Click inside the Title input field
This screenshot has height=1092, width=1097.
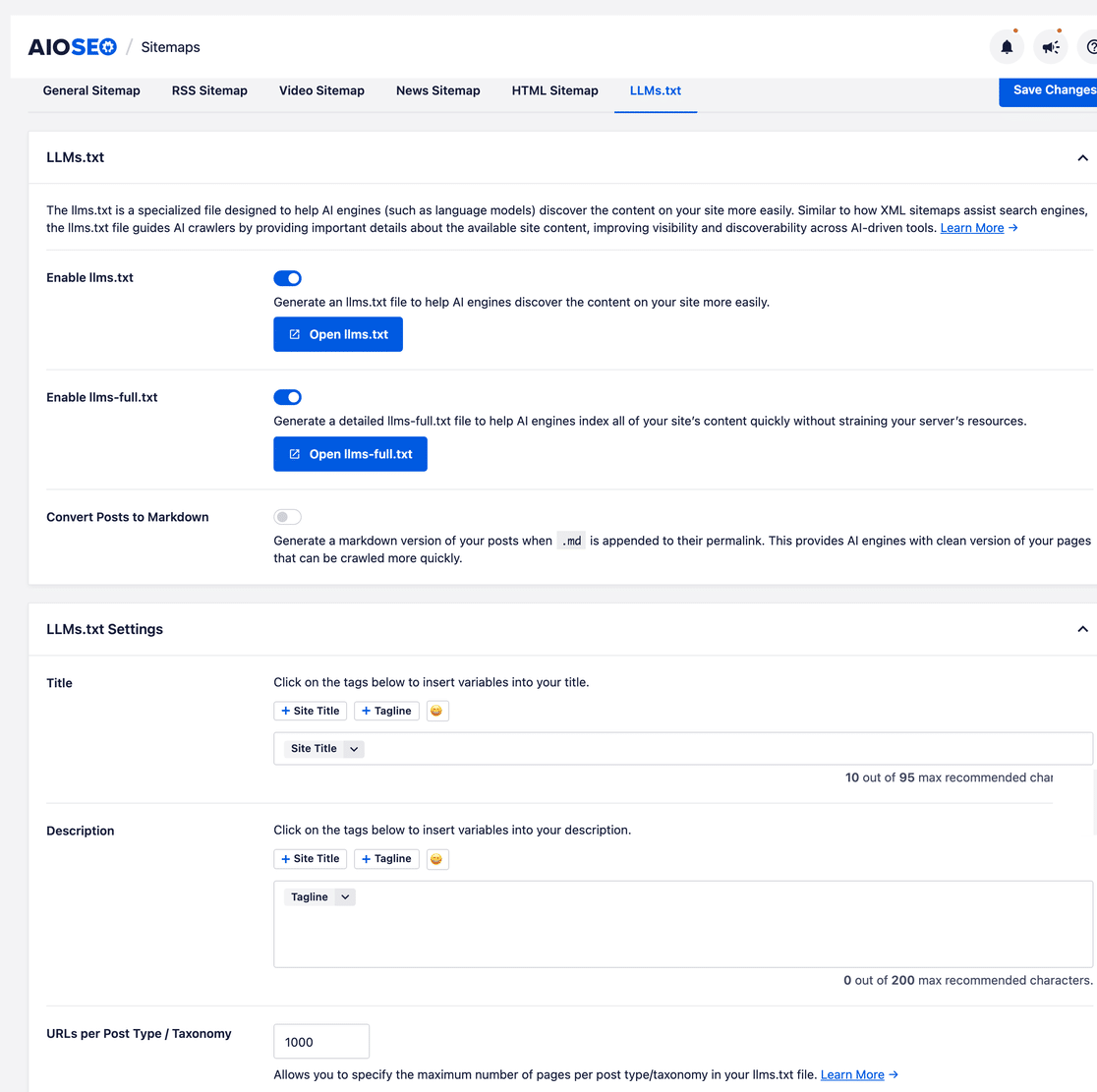tap(683, 749)
